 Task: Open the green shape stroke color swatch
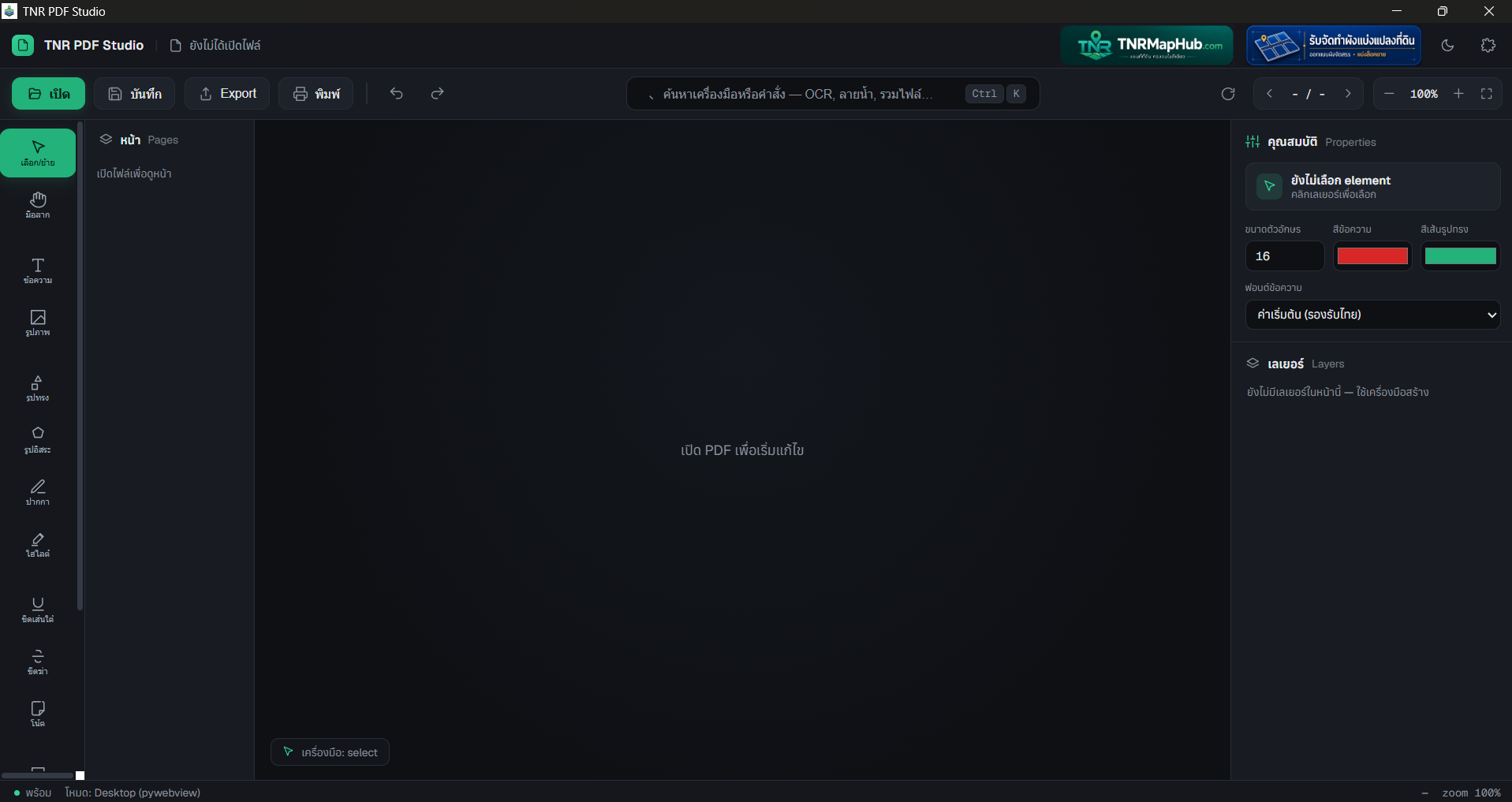coord(1460,256)
